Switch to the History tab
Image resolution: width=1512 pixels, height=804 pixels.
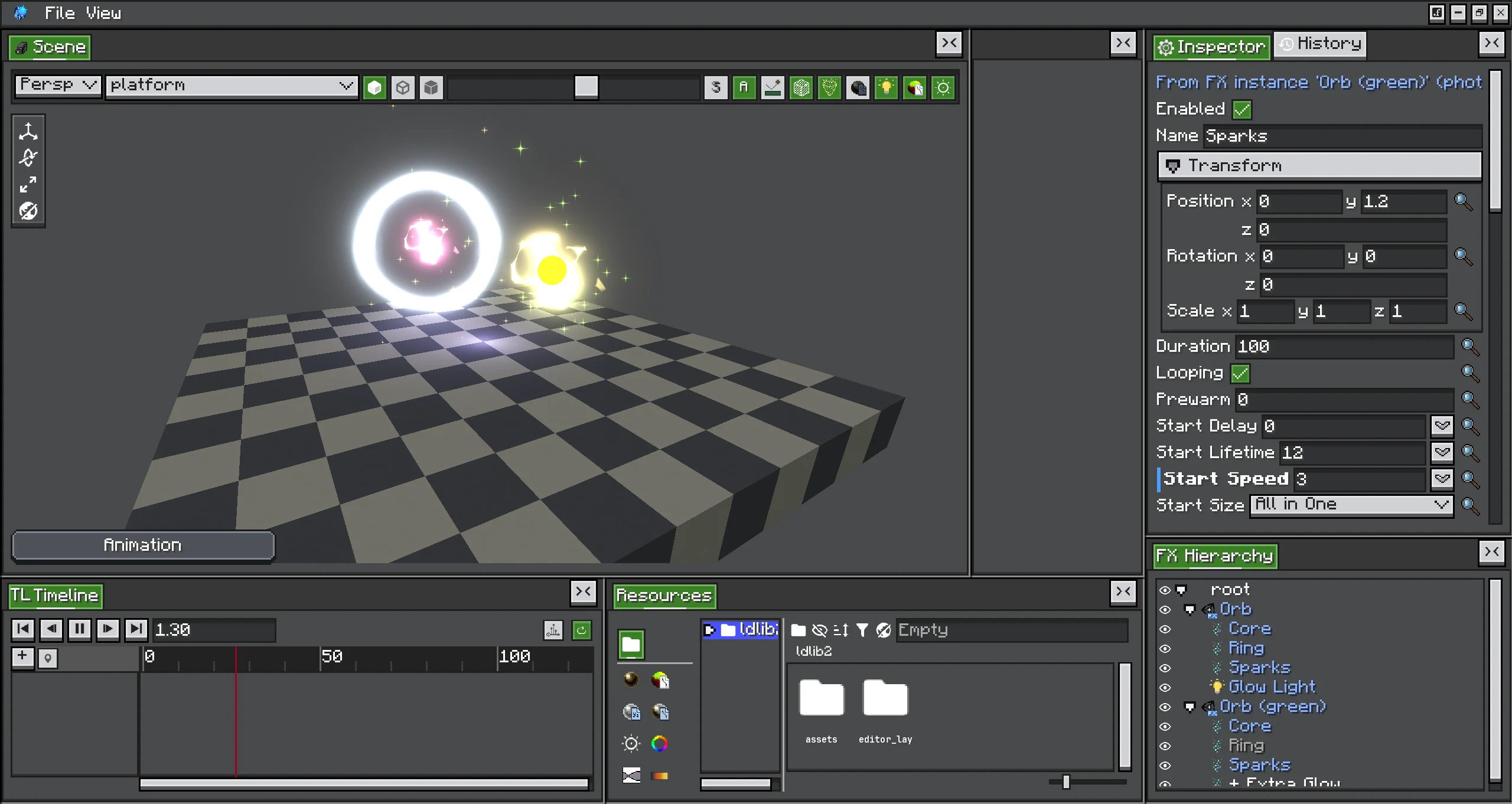tap(1320, 44)
